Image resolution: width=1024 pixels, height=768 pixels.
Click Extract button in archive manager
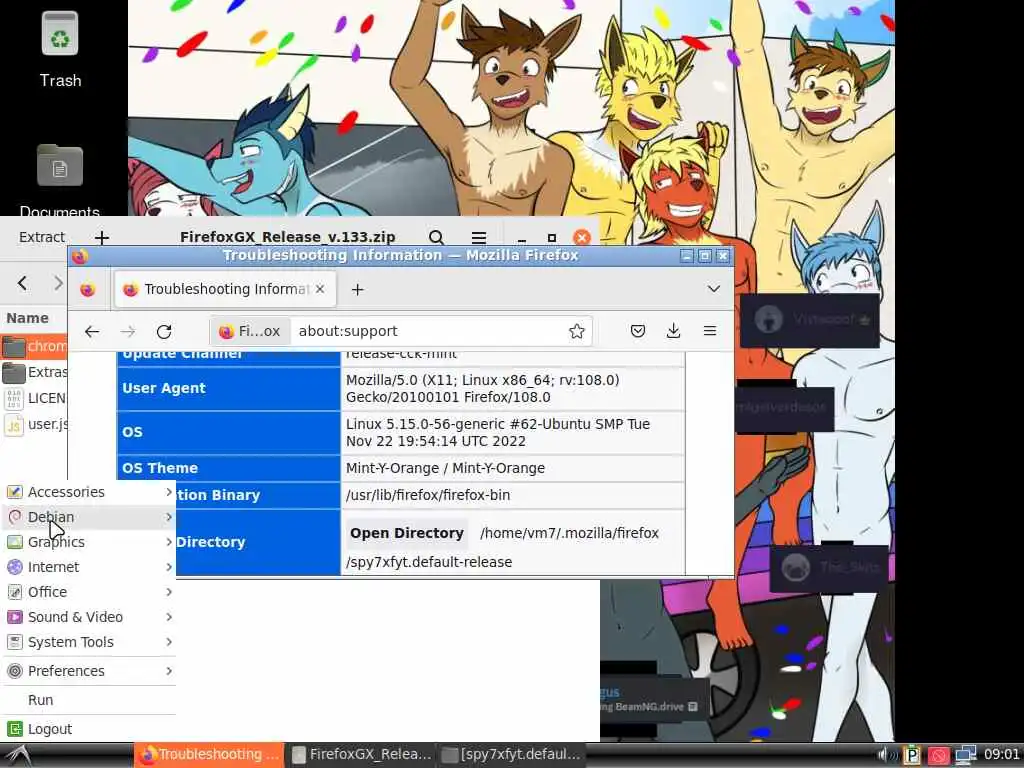coord(42,237)
